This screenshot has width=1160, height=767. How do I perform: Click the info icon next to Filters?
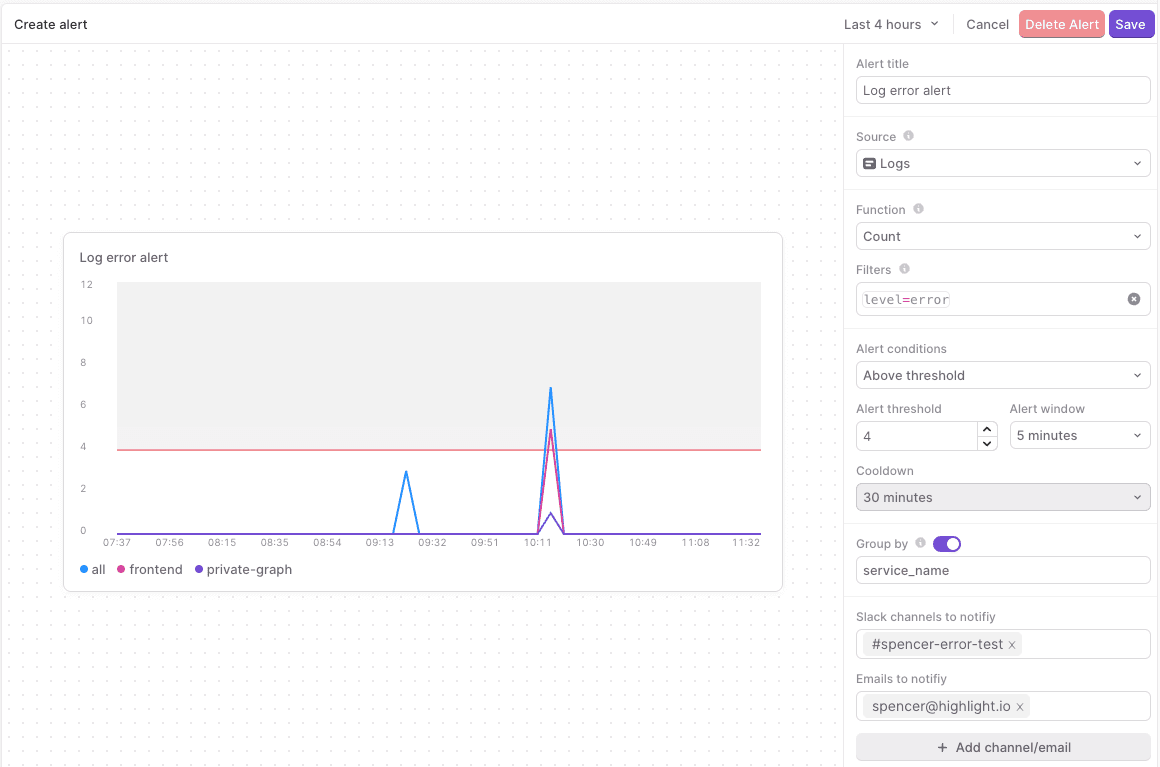tap(904, 269)
